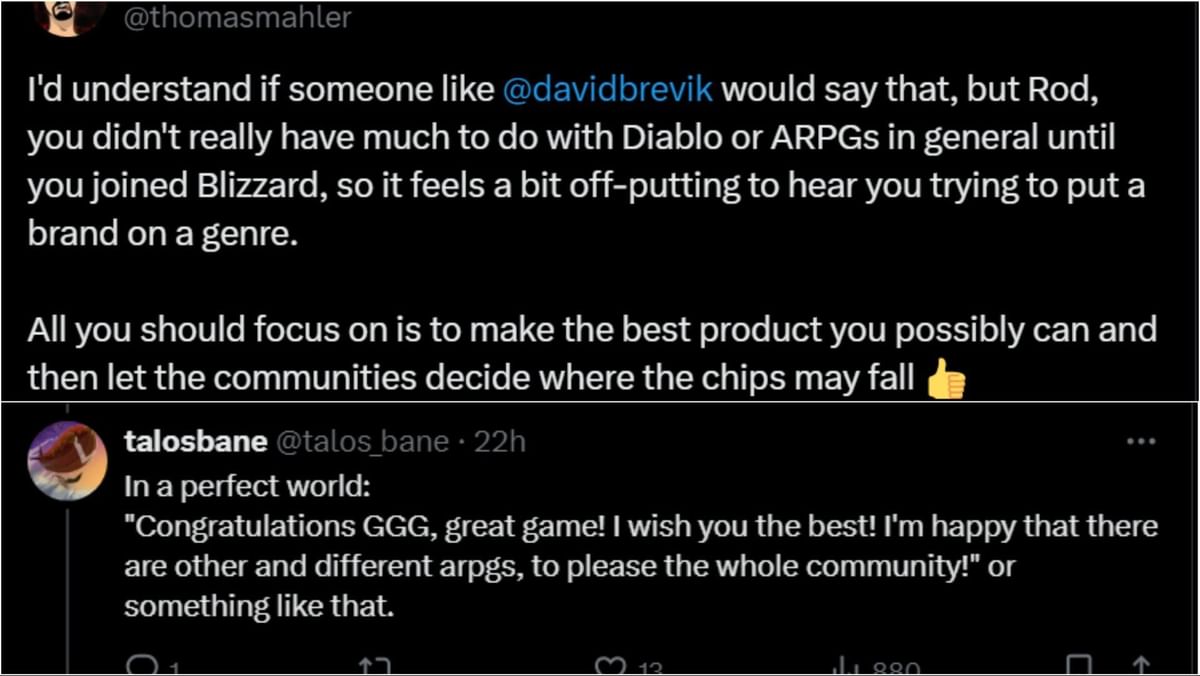Select the @thomasmahler handle
The height and width of the screenshot is (676, 1200).
click(x=237, y=16)
